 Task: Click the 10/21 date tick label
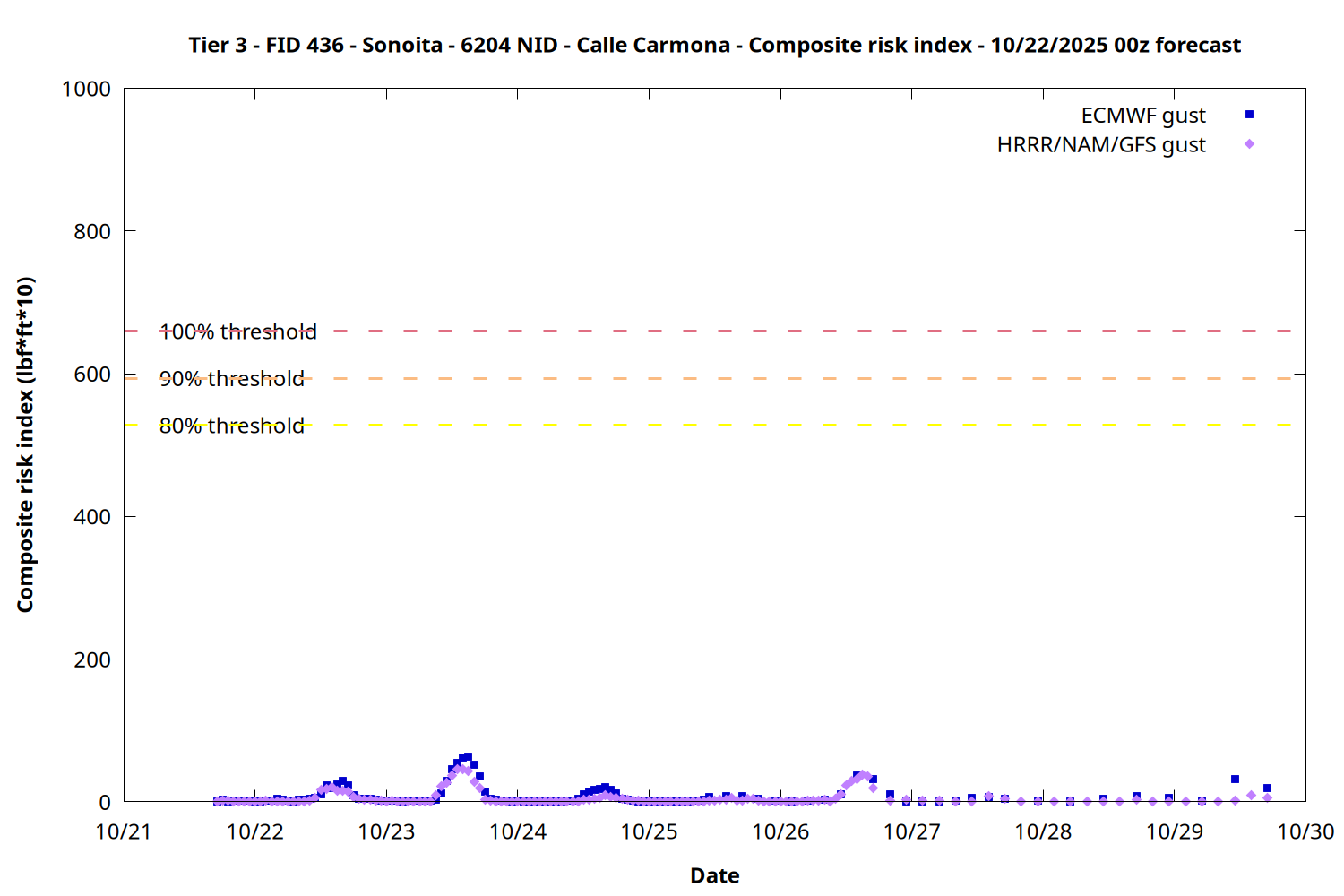click(124, 831)
